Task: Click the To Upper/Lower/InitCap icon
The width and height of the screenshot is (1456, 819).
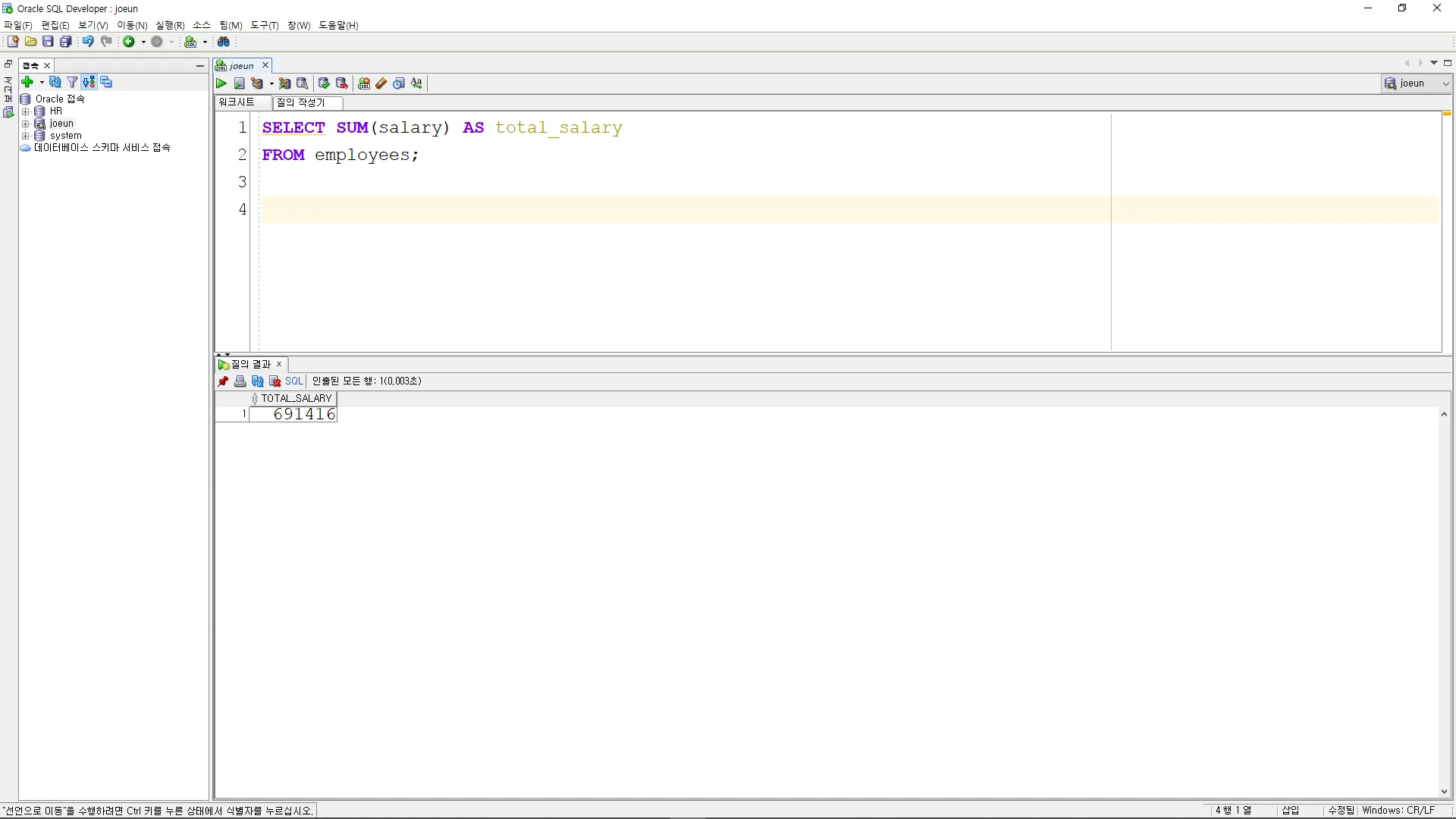Action: 417,83
